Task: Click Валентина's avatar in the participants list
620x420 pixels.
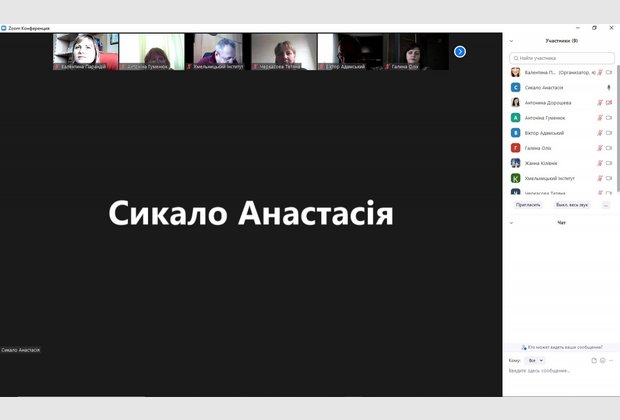Action: 515,72
